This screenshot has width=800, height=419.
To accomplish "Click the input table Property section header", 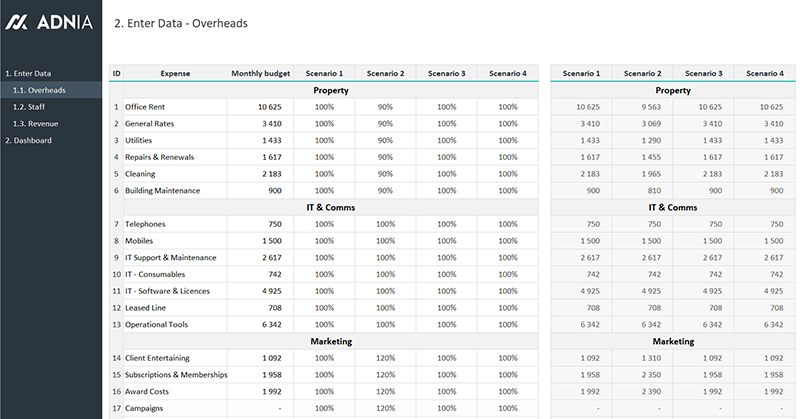I will (x=323, y=90).
